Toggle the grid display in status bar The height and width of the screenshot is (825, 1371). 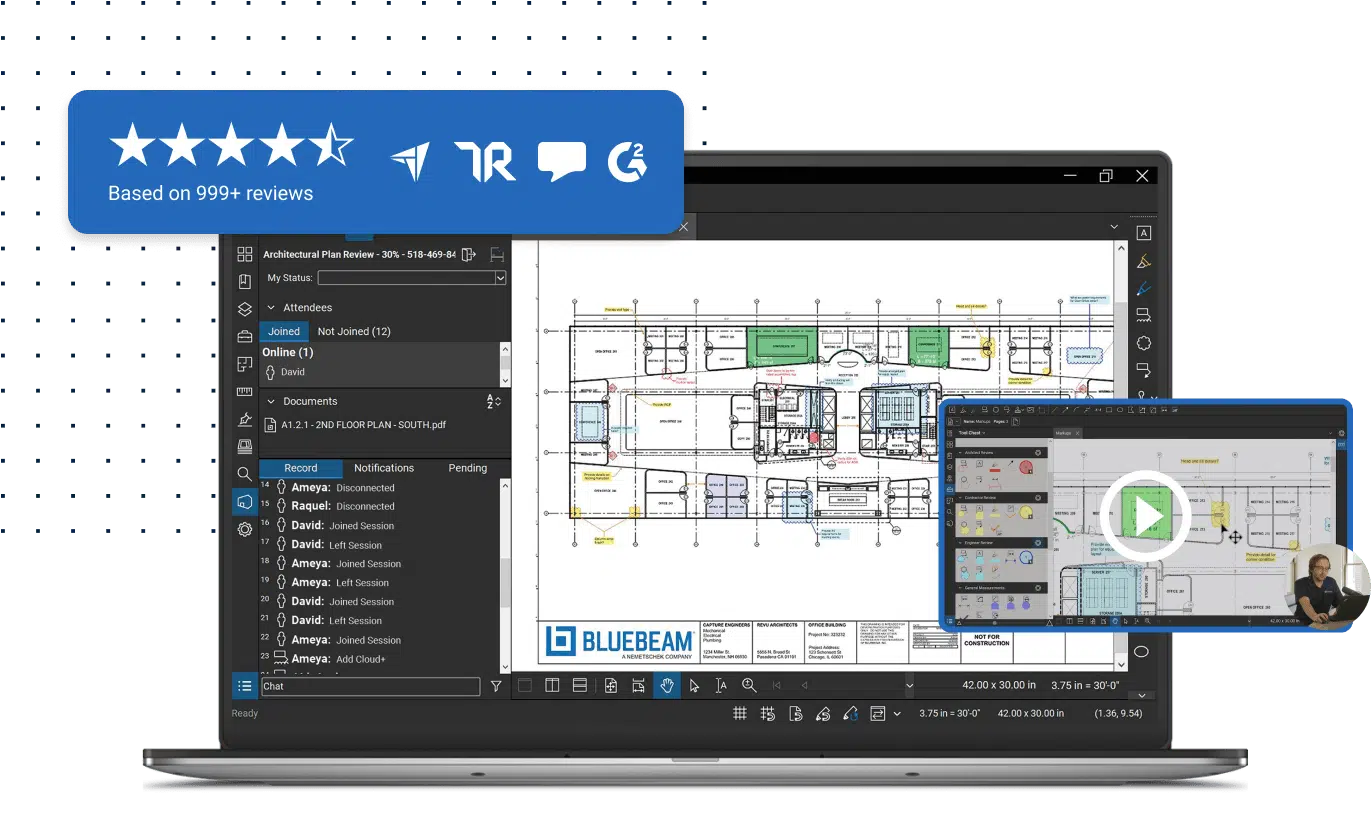[x=740, y=713]
